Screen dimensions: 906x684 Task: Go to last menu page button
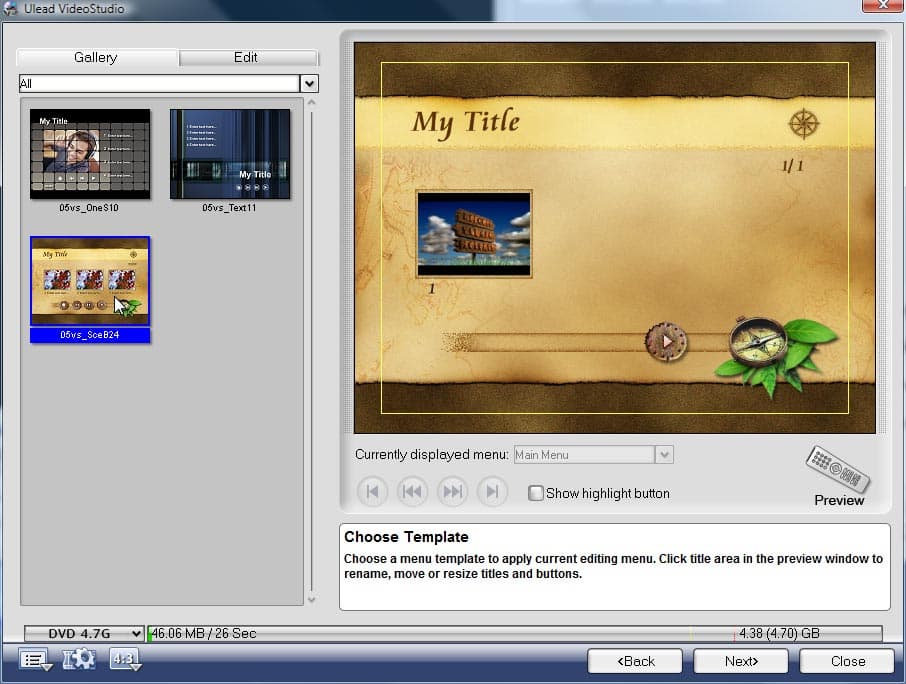[x=492, y=492]
